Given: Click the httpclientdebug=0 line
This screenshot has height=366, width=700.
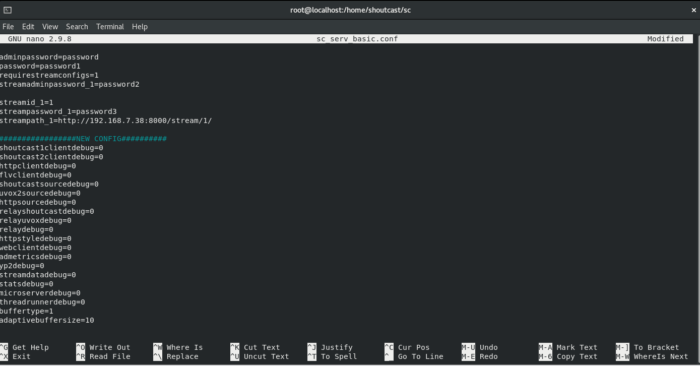Looking at the screenshot, I should [x=38, y=166].
